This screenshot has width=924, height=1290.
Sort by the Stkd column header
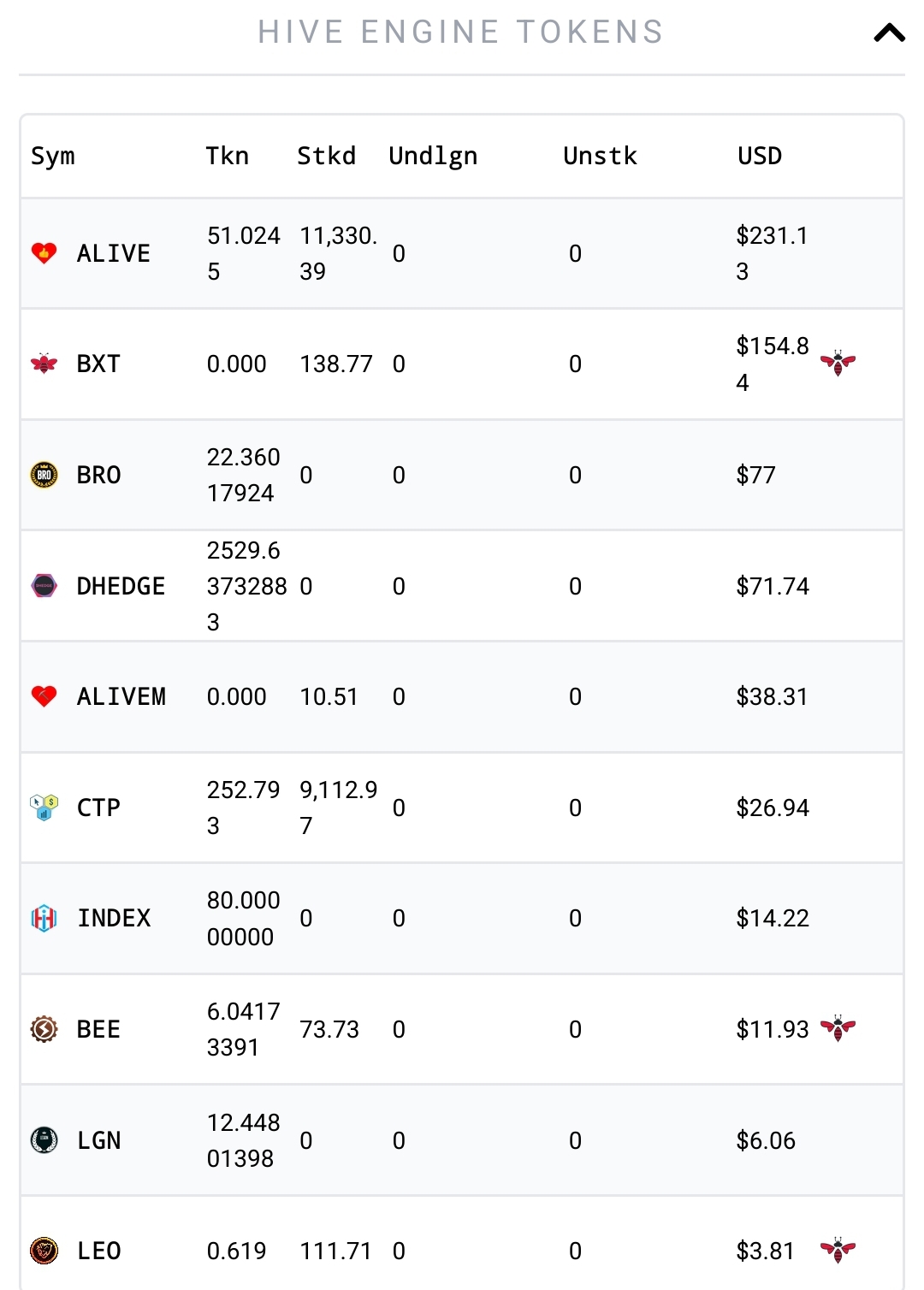[x=326, y=156]
